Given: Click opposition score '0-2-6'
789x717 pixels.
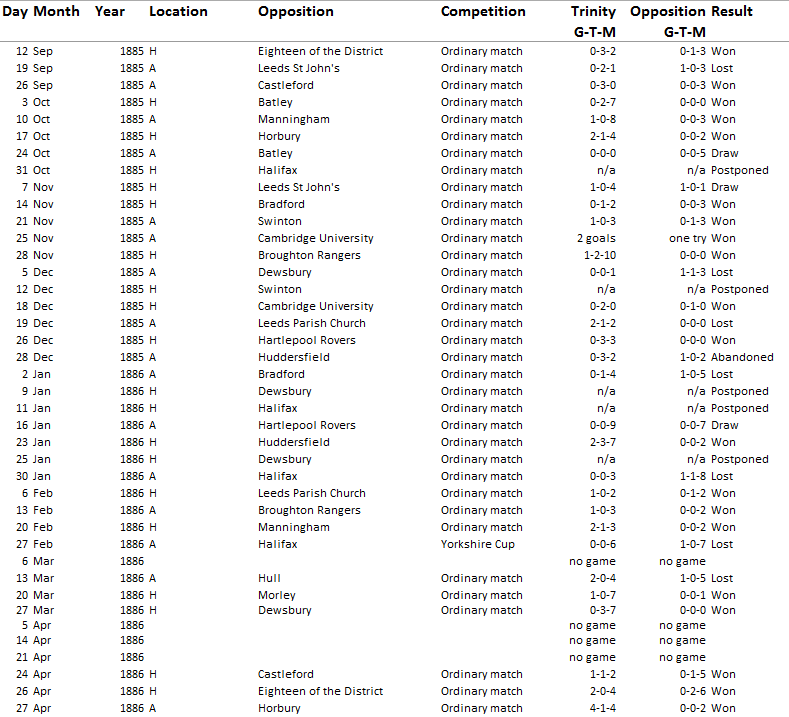Looking at the screenshot, I should 693,692.
